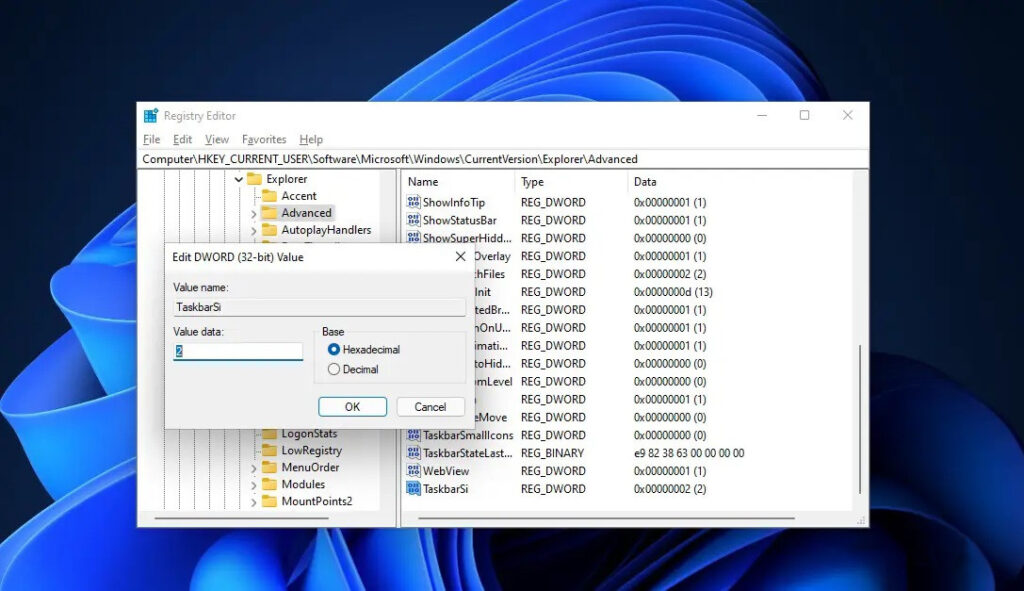The image size is (1024, 591).
Task: Click the ShowStatusBar DWORD icon
Action: pyautogui.click(x=413, y=220)
